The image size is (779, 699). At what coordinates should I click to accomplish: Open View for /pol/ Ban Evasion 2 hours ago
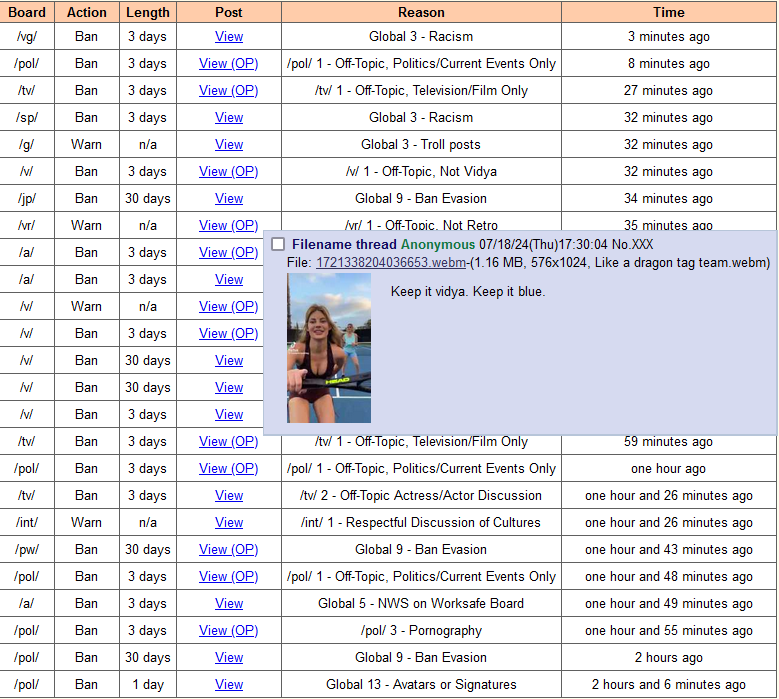click(x=229, y=657)
